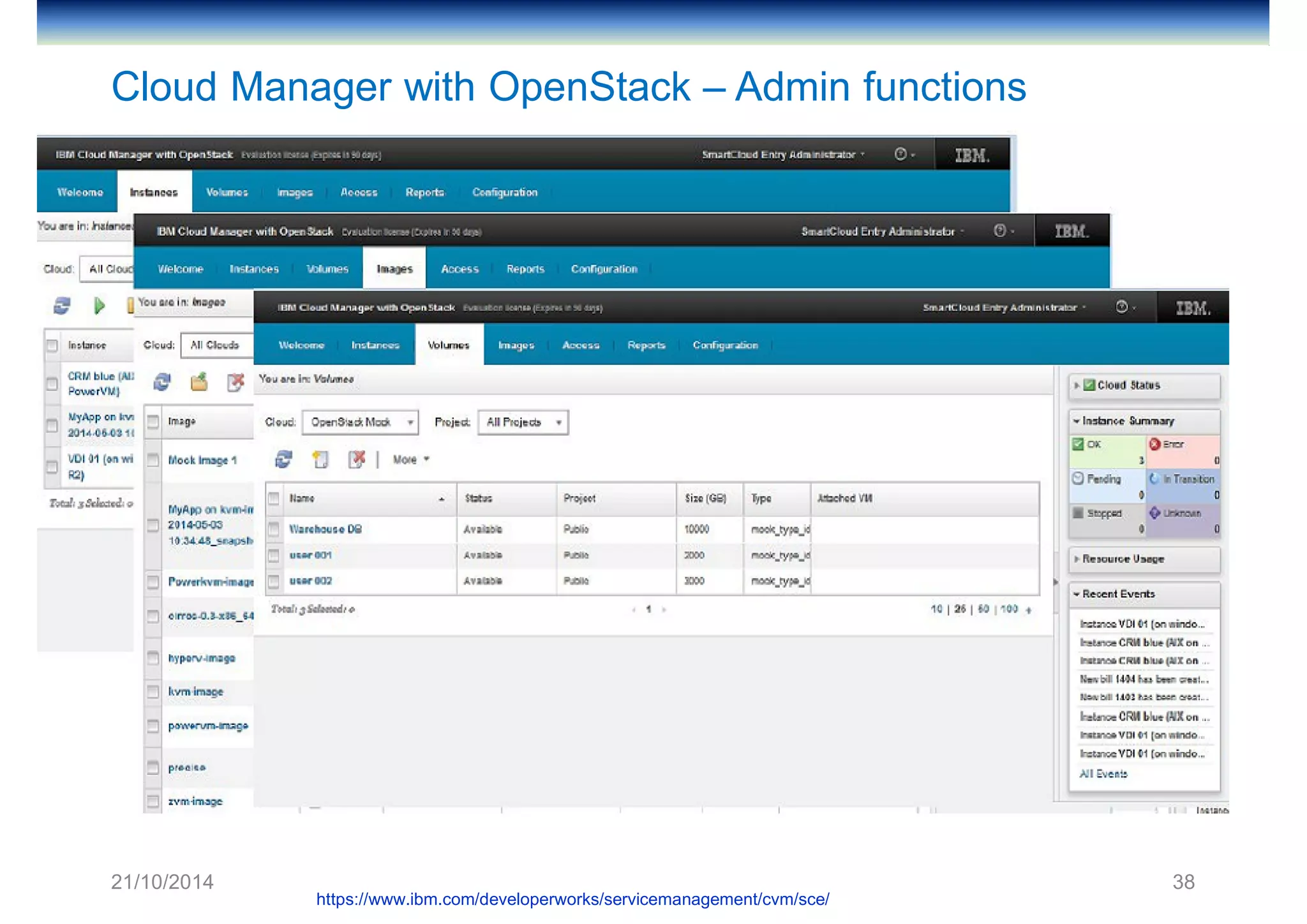Open Warehouse DB volume link

(325, 529)
